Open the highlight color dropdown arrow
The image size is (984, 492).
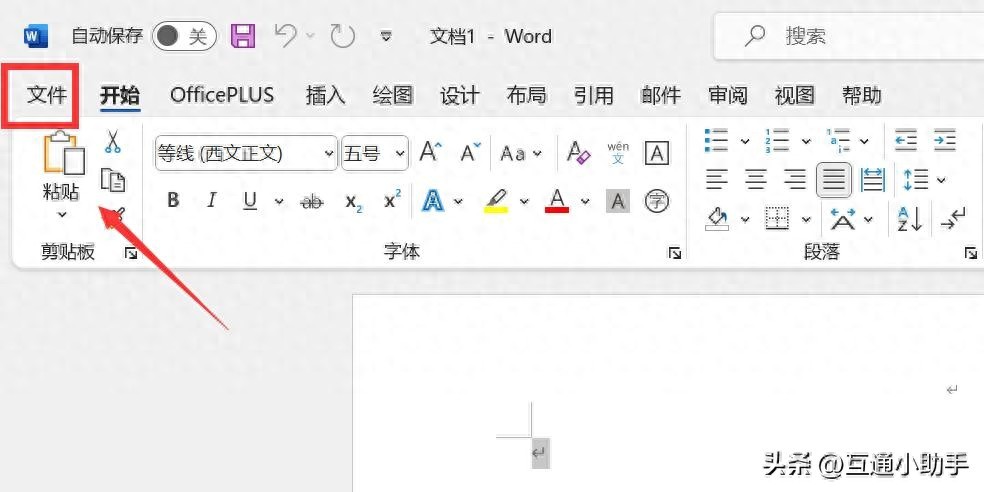[524, 201]
